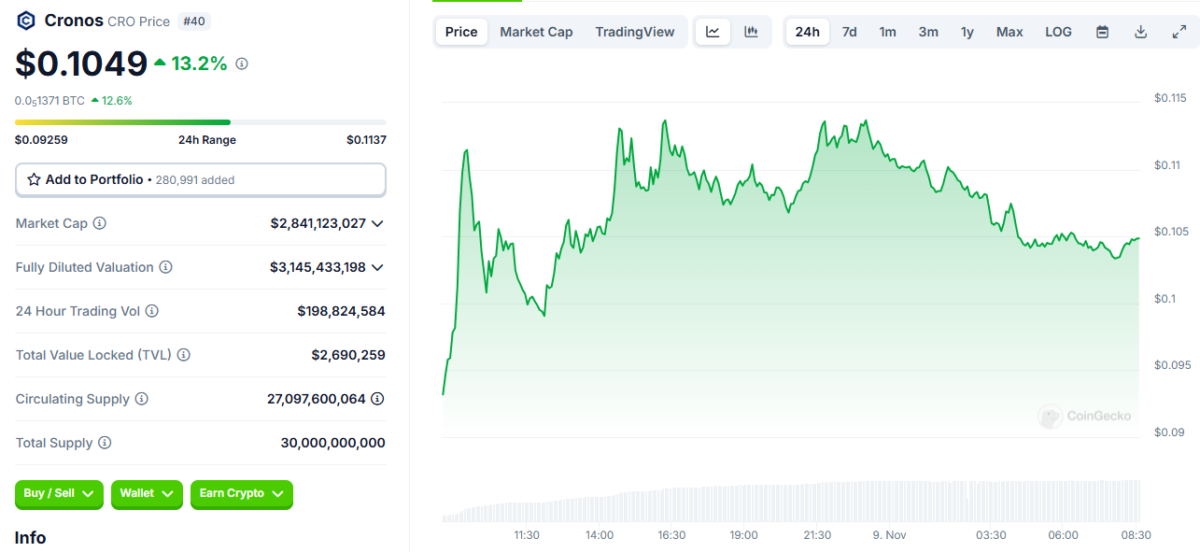Click the 24h Range price bar

click(x=200, y=122)
